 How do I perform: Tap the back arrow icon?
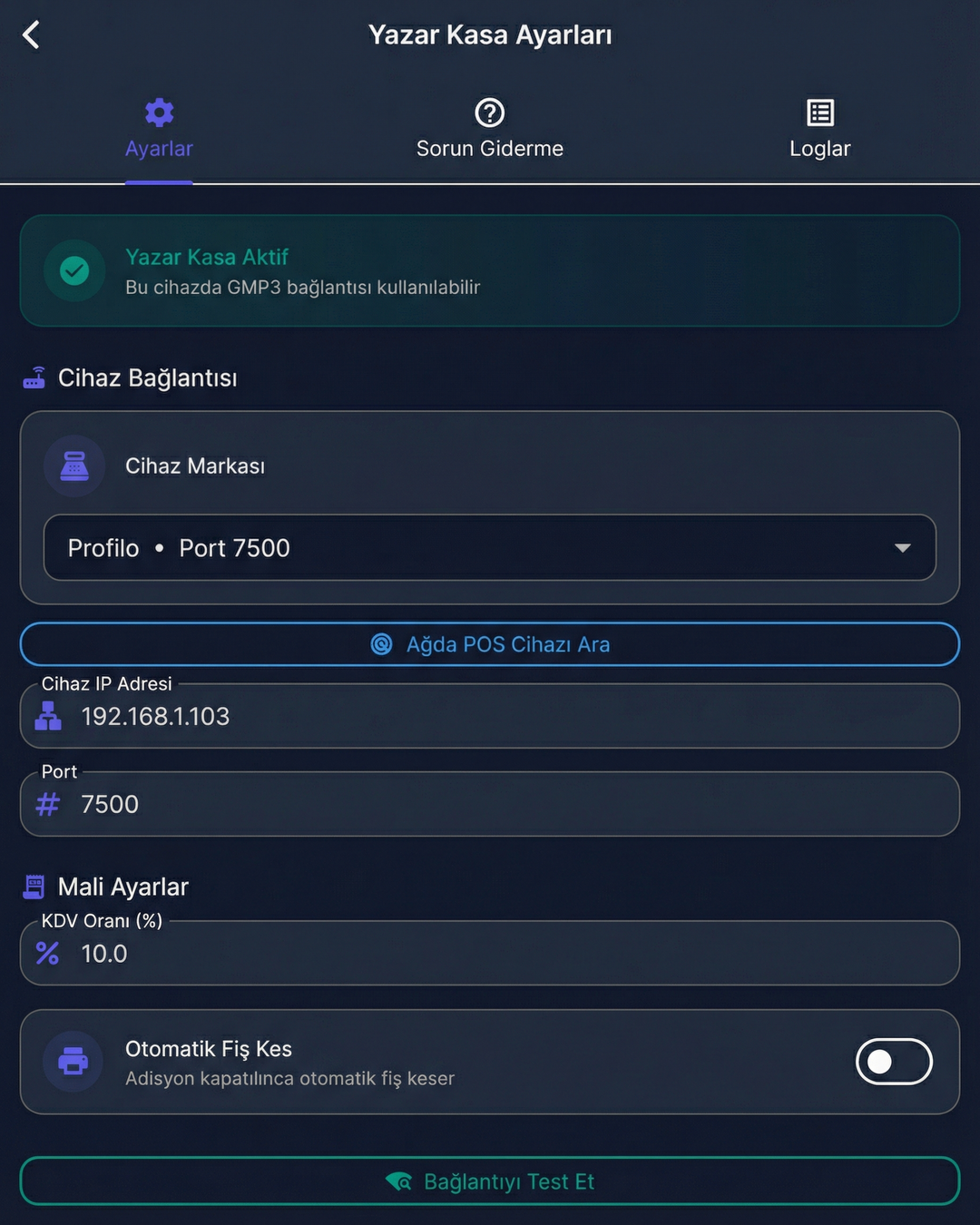(x=32, y=35)
